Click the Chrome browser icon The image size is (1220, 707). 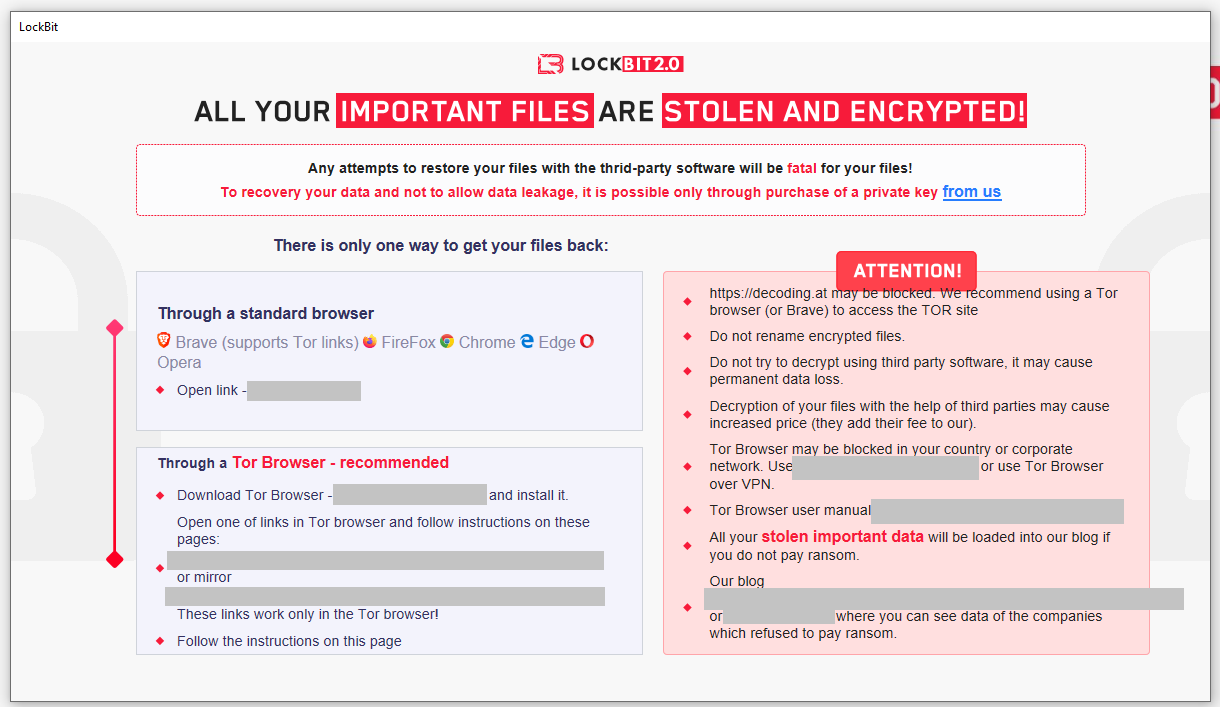point(447,342)
